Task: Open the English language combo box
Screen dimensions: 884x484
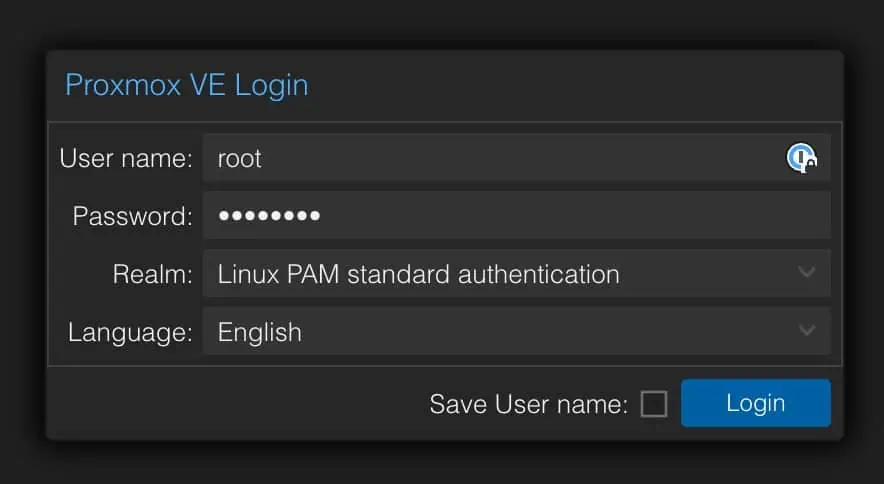Action: coord(516,331)
